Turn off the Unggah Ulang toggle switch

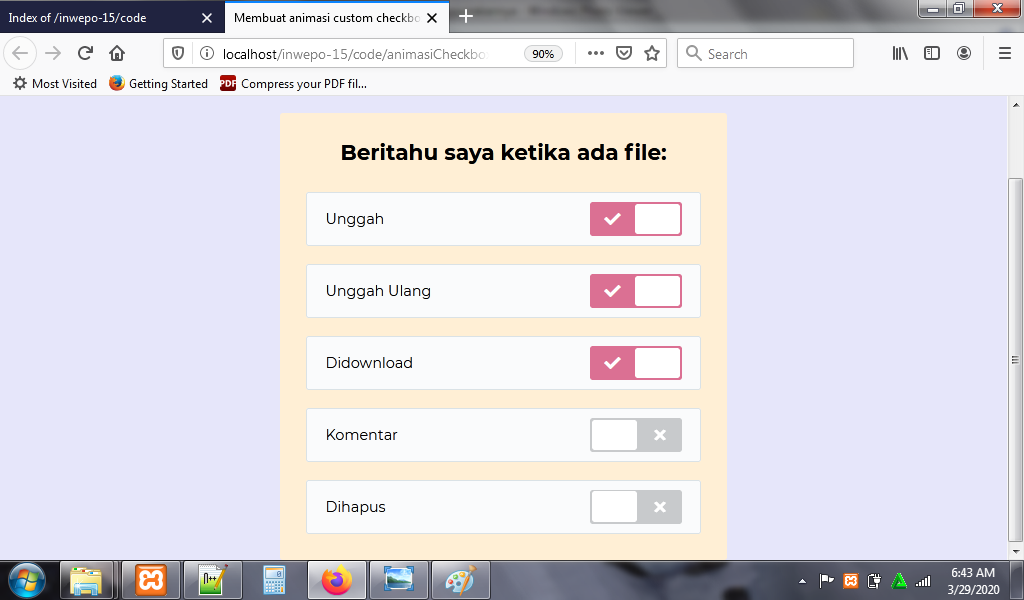(635, 291)
